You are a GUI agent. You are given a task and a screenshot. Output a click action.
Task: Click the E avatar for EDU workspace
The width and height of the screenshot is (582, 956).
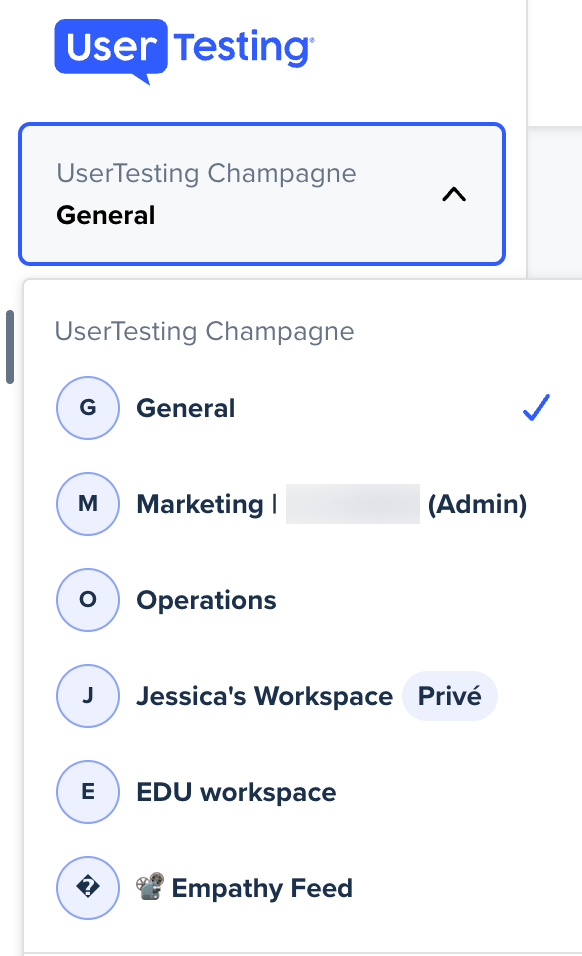pyautogui.click(x=88, y=792)
